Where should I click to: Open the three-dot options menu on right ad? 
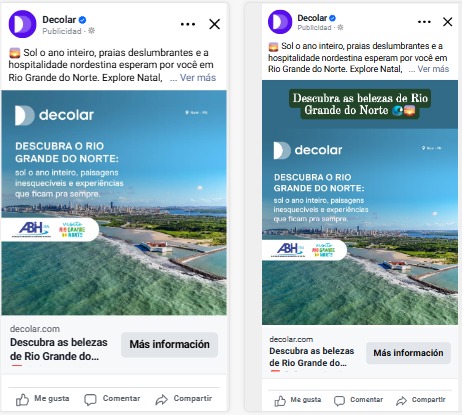point(424,22)
